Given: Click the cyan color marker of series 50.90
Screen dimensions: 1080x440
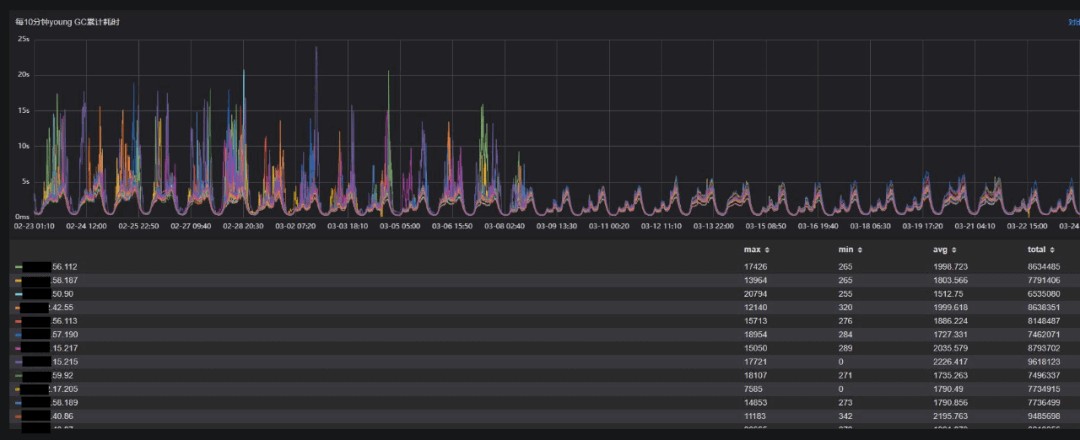Looking at the screenshot, I should 19,294.
